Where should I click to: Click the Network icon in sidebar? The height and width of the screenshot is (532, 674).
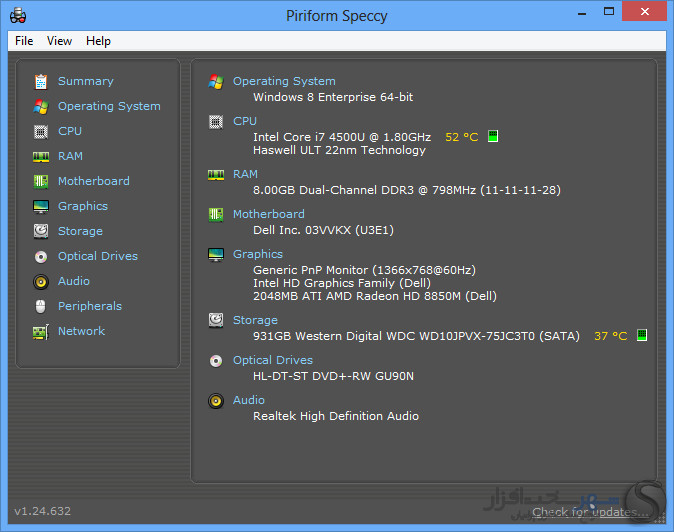coord(41,331)
